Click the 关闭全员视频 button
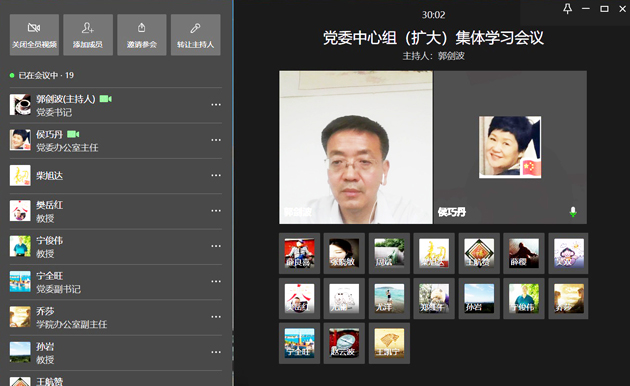 tap(34, 35)
